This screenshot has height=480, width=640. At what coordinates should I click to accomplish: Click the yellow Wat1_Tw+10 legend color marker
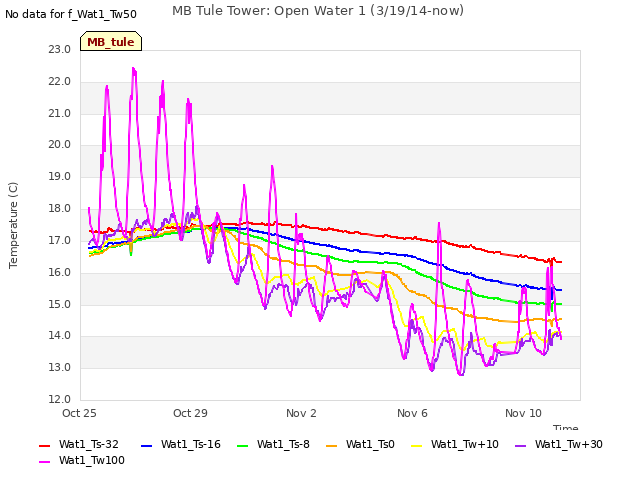(416, 446)
